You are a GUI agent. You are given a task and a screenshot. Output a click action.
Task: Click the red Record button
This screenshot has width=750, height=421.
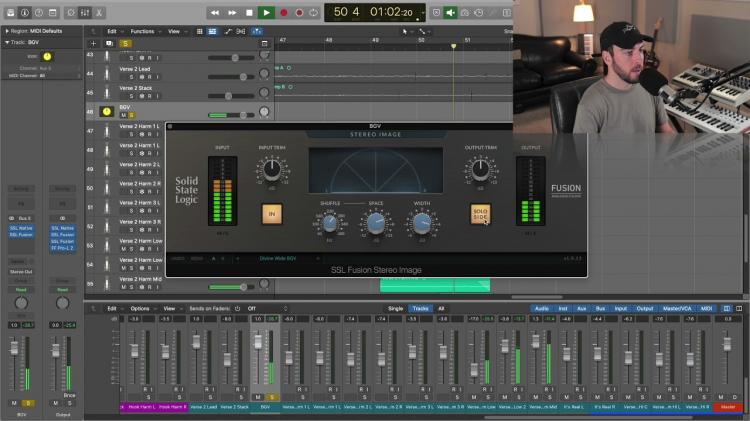click(x=284, y=12)
